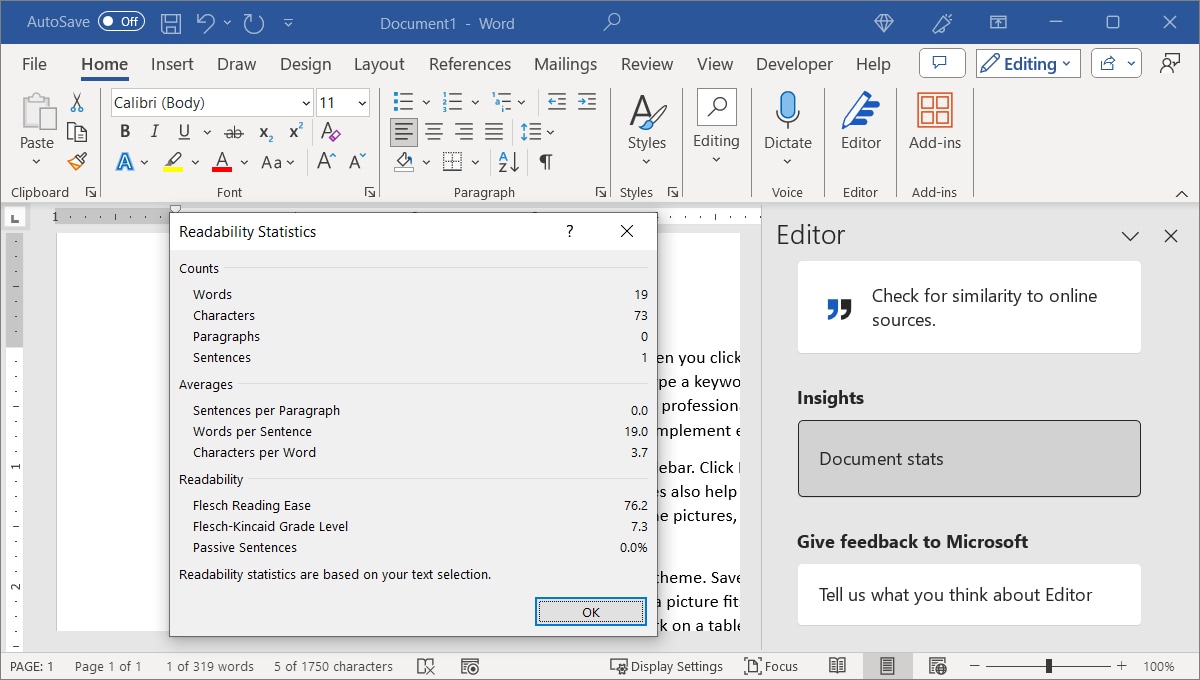
Task: Open the Review ribbon tab
Action: pos(646,63)
